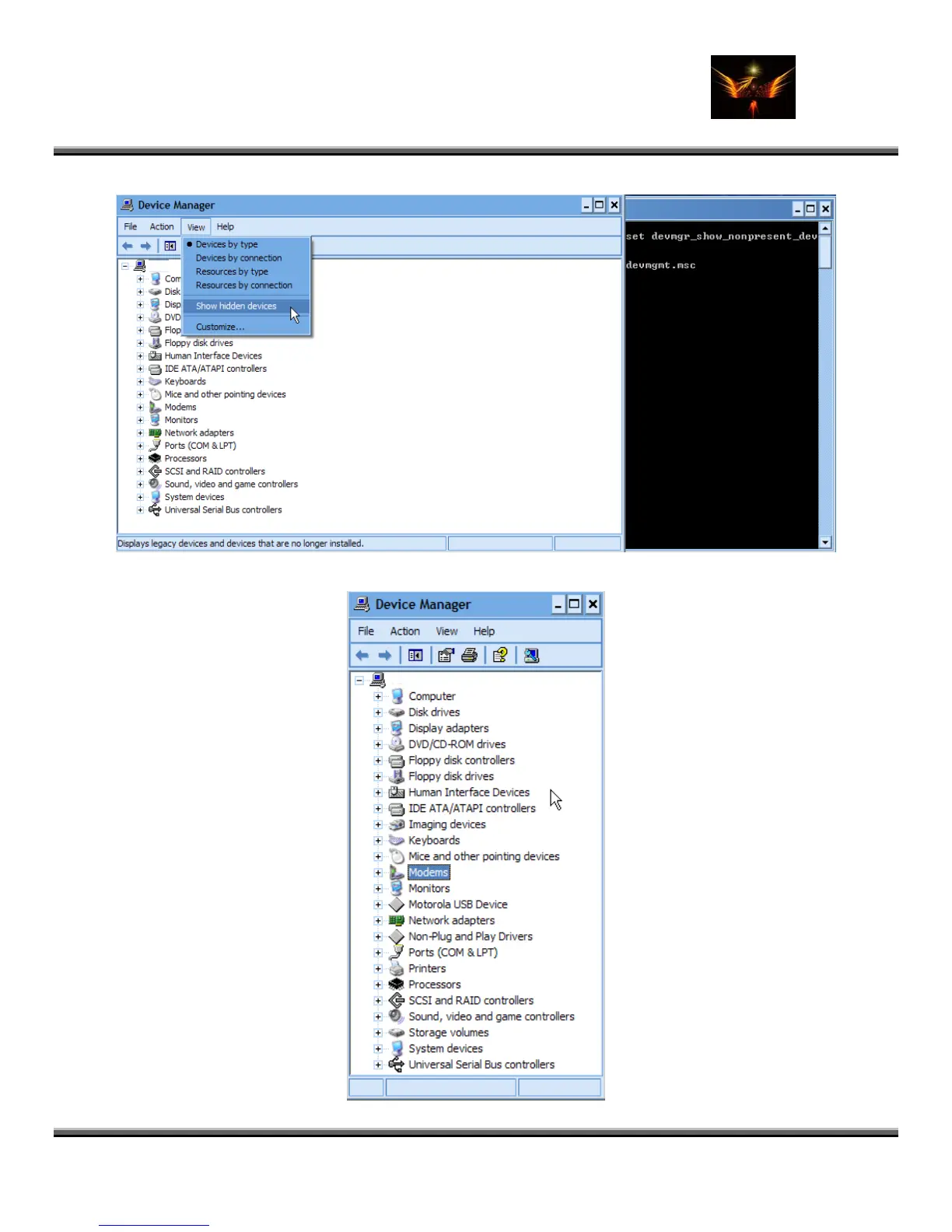Screen dimensions: 952x1232
Task: Select IDE ATA/ATAPI controllers in lower Device Manager
Action: 472,809
